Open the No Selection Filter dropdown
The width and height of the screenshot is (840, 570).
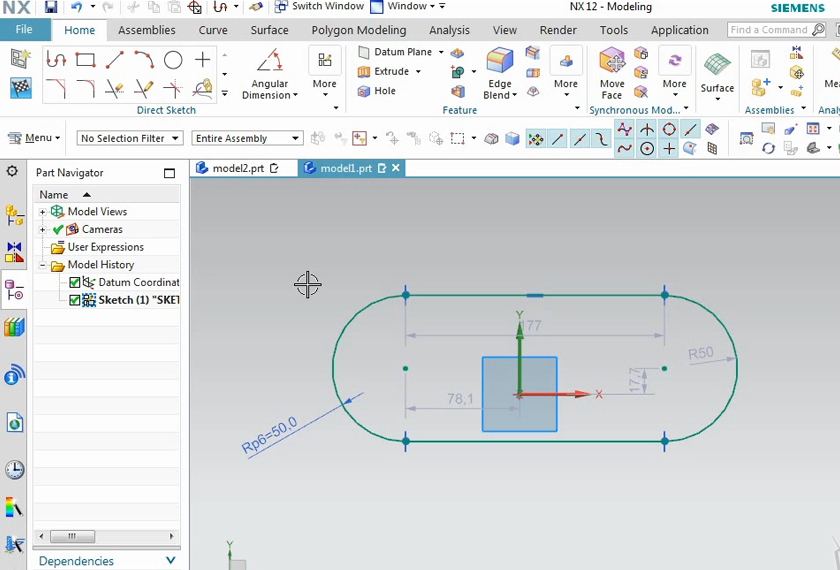(130, 138)
